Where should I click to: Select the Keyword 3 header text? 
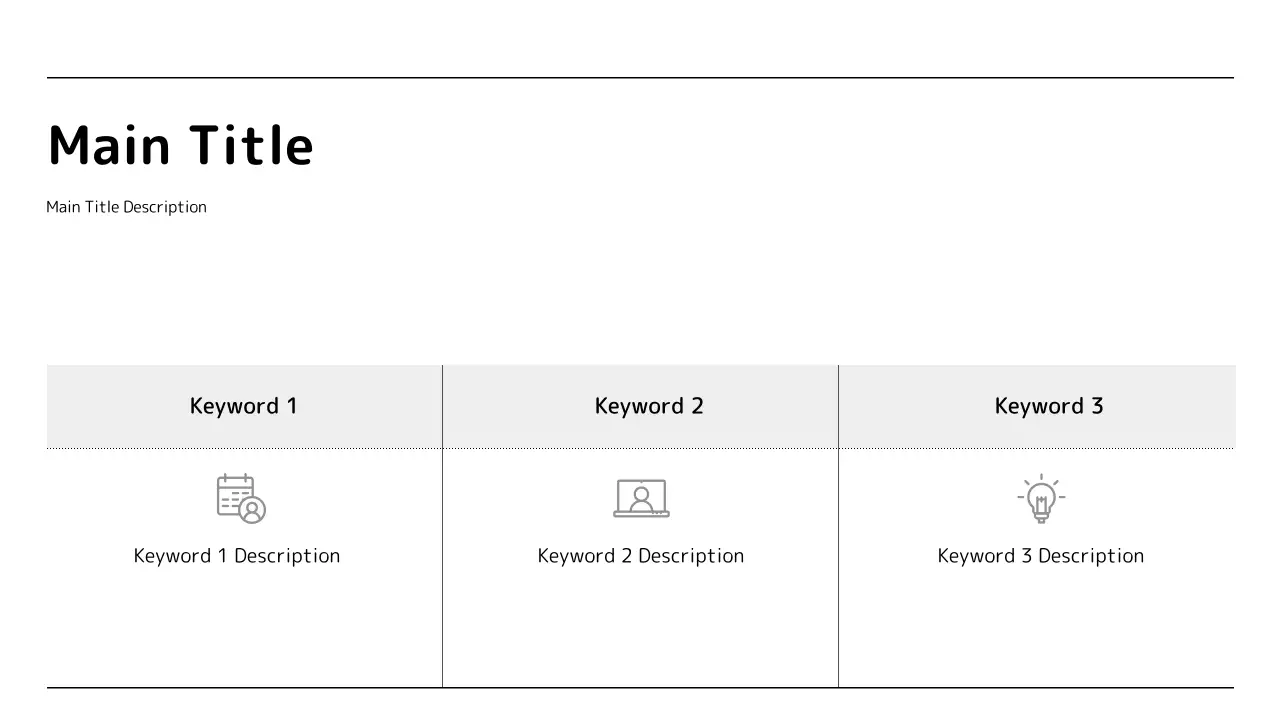1049,406
